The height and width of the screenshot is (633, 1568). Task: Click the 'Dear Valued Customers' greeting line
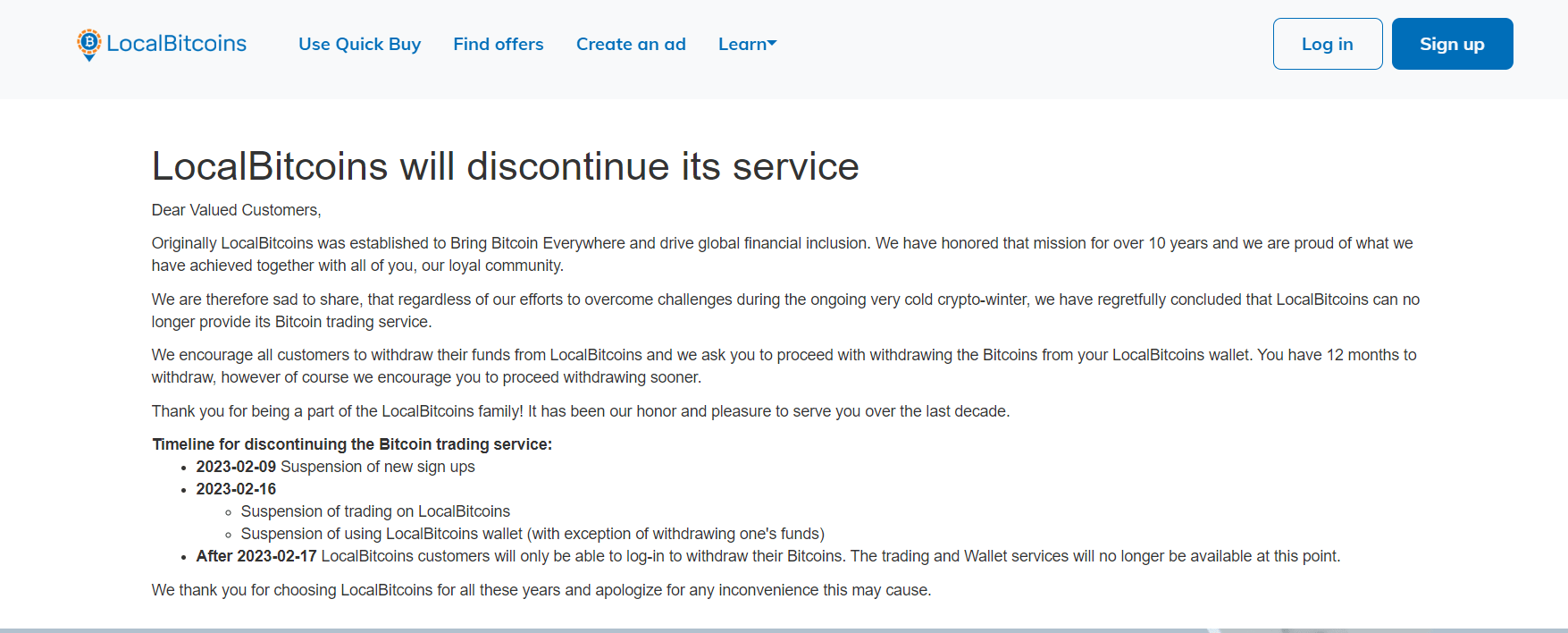[x=236, y=210]
